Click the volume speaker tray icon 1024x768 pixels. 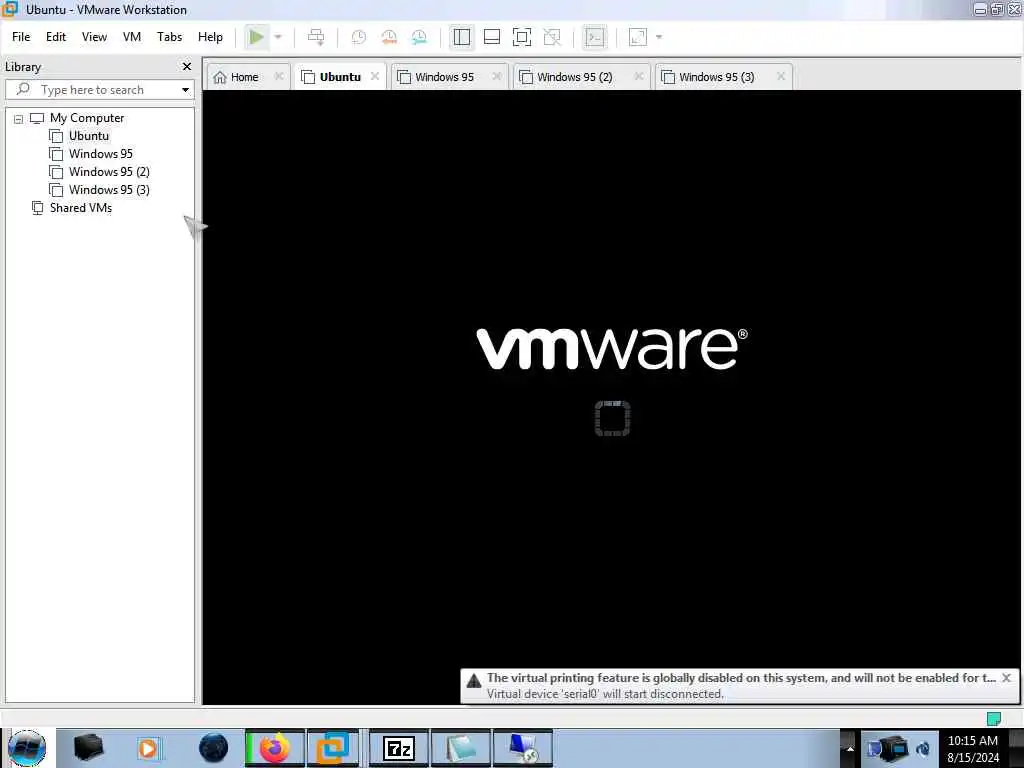923,749
